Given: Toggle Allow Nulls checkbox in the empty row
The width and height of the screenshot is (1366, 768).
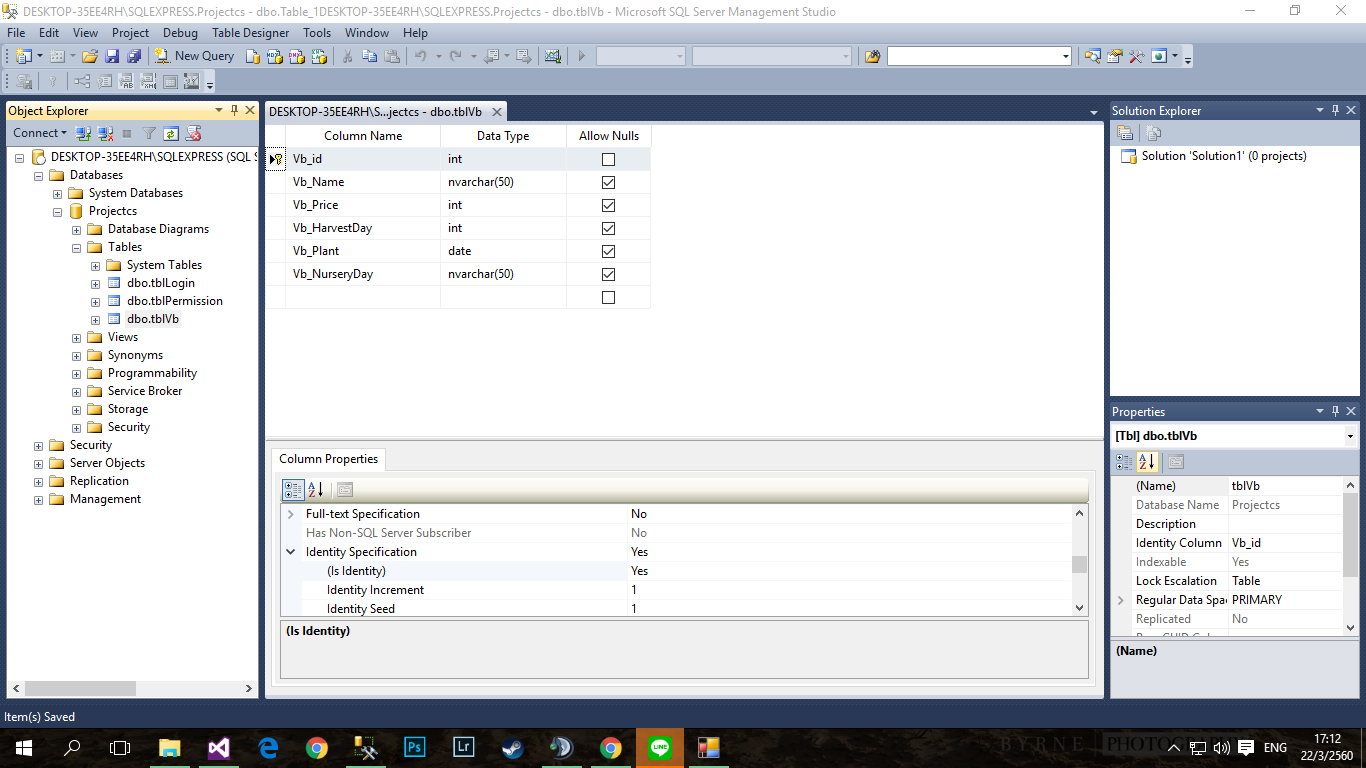Looking at the screenshot, I should (x=608, y=297).
